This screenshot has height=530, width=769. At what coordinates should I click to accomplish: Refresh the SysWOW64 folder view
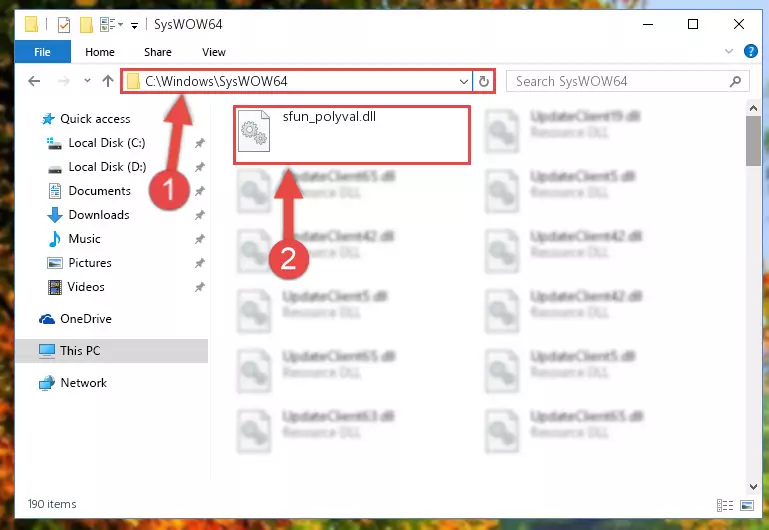[x=484, y=81]
